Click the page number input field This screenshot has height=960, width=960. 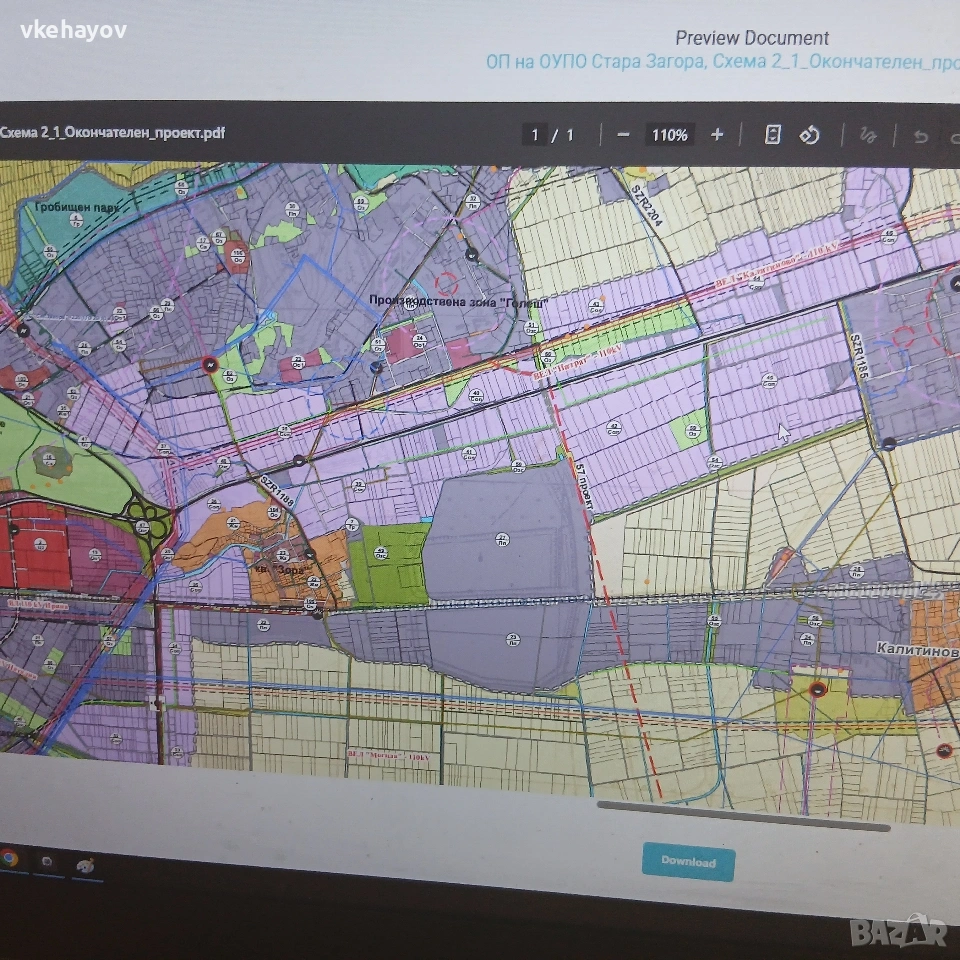click(x=537, y=135)
